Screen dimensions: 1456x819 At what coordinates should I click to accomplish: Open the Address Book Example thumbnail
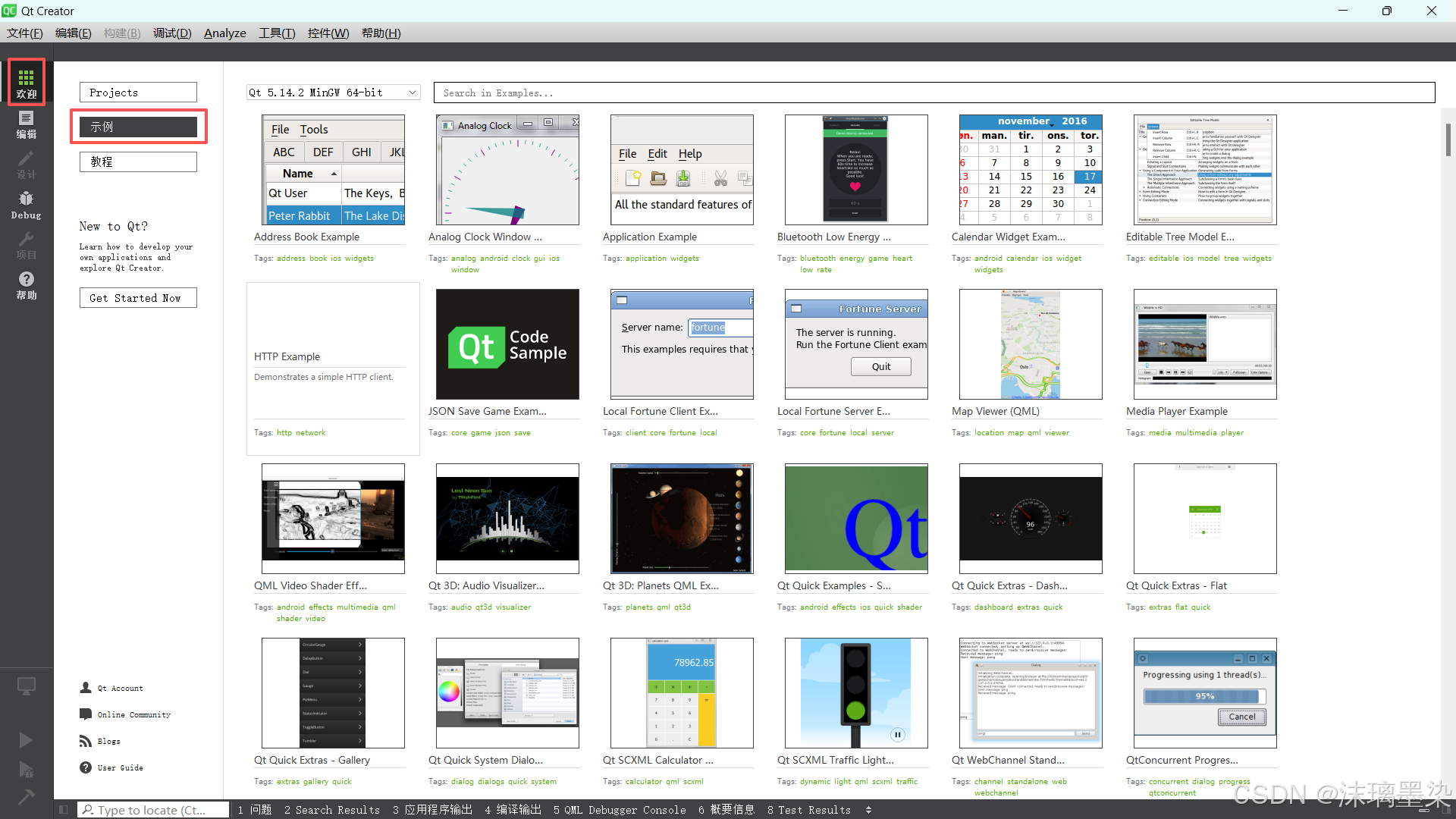tap(333, 170)
